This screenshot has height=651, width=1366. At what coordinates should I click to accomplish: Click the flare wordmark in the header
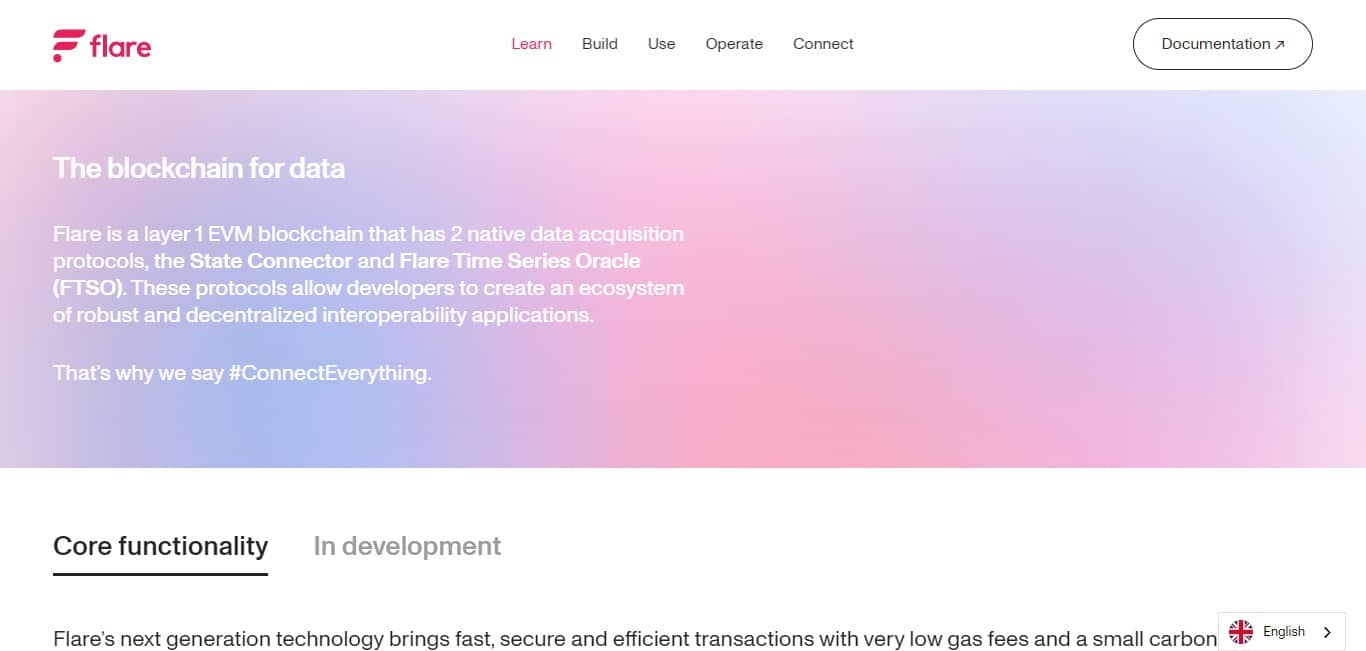pos(120,44)
